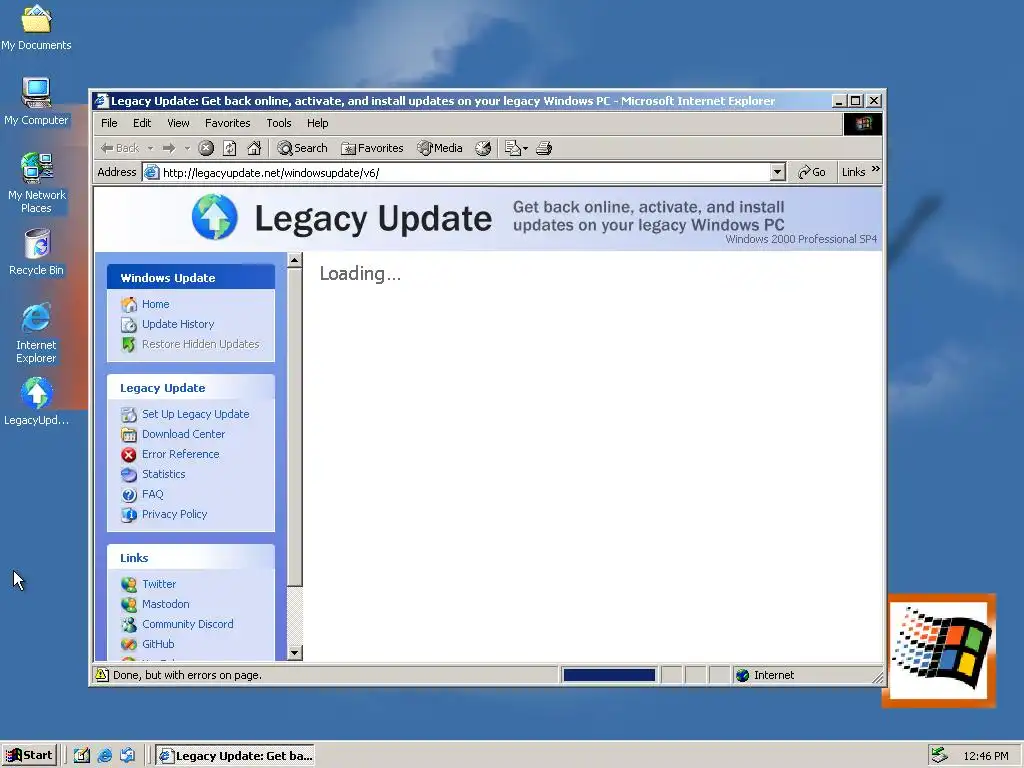This screenshot has width=1024, height=768.
Task: Follow the Twitter link
Action: coord(159,584)
